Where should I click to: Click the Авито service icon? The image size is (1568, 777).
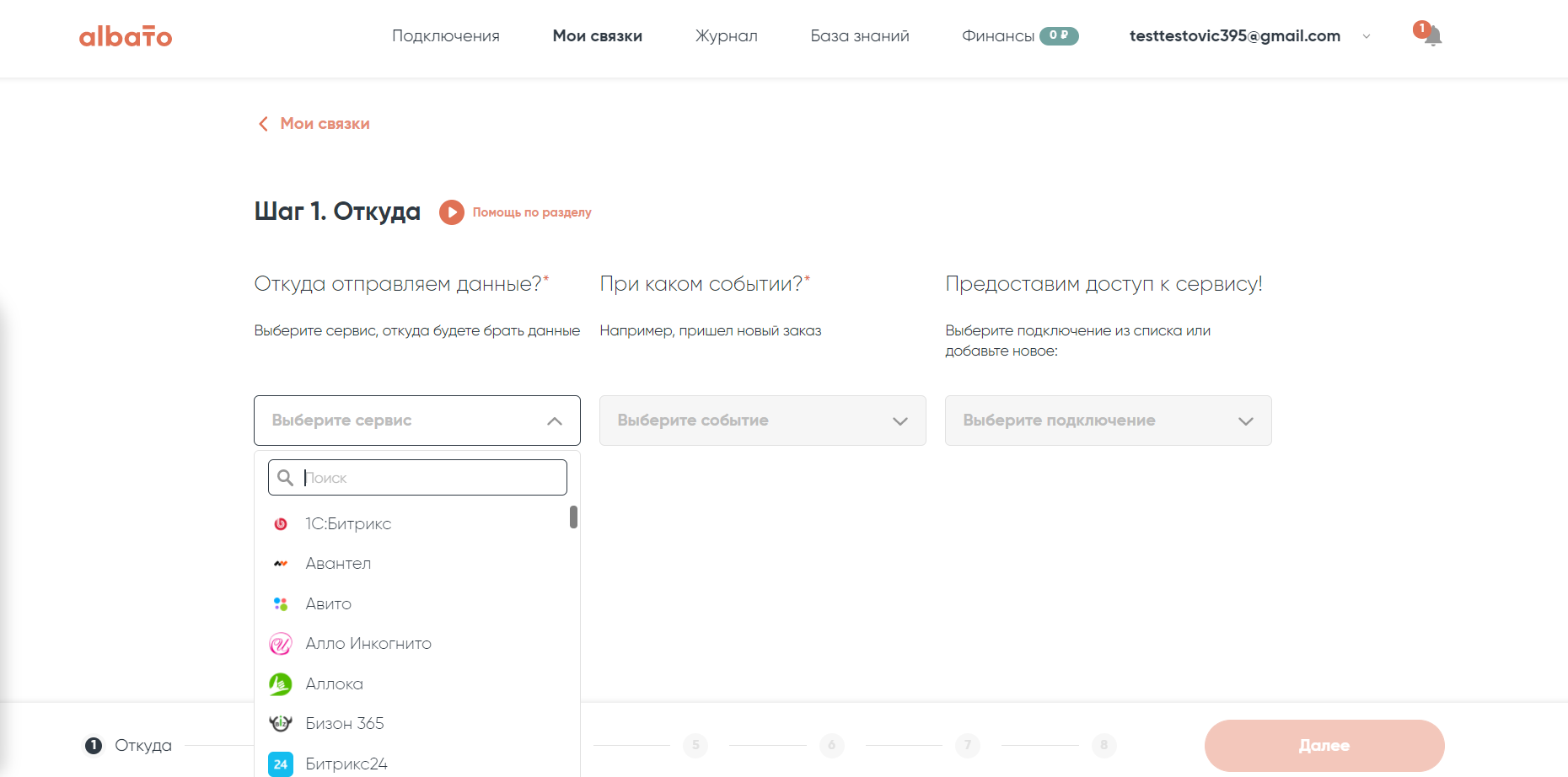pyautogui.click(x=281, y=604)
